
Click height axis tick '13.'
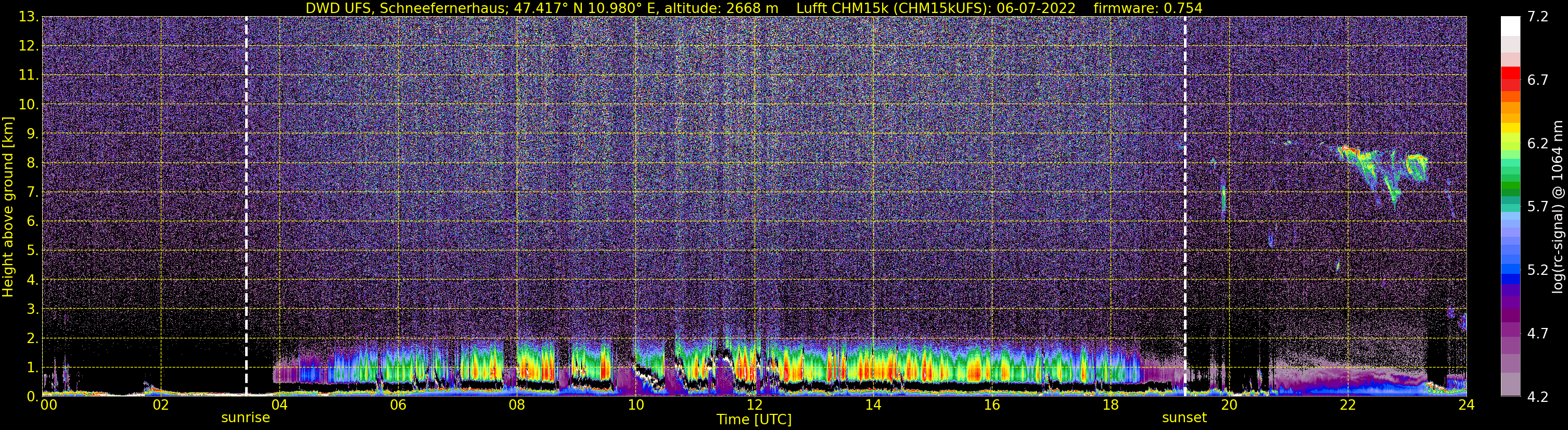[x=28, y=17]
